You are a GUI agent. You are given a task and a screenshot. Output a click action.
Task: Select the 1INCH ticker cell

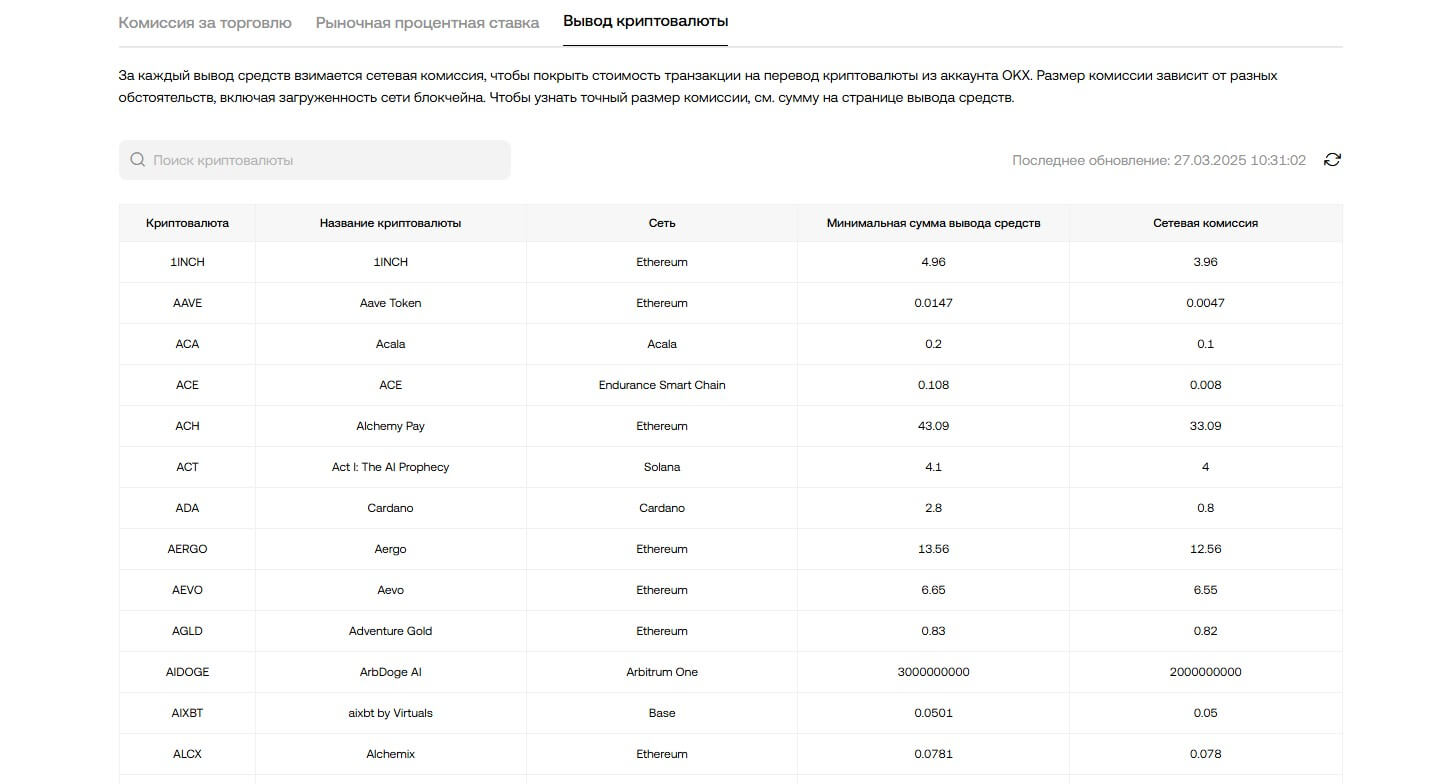click(187, 262)
